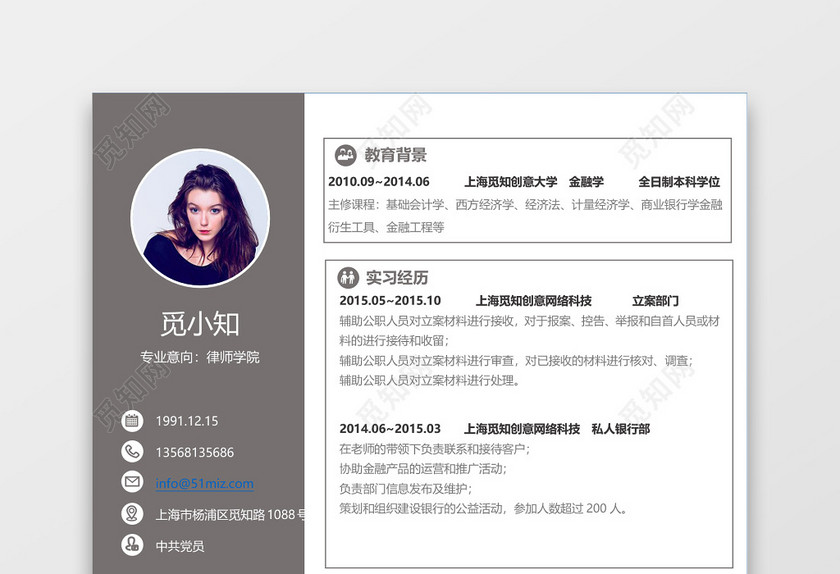Click 全日制本科学位 degree text
The height and width of the screenshot is (574, 840).
pos(679,182)
